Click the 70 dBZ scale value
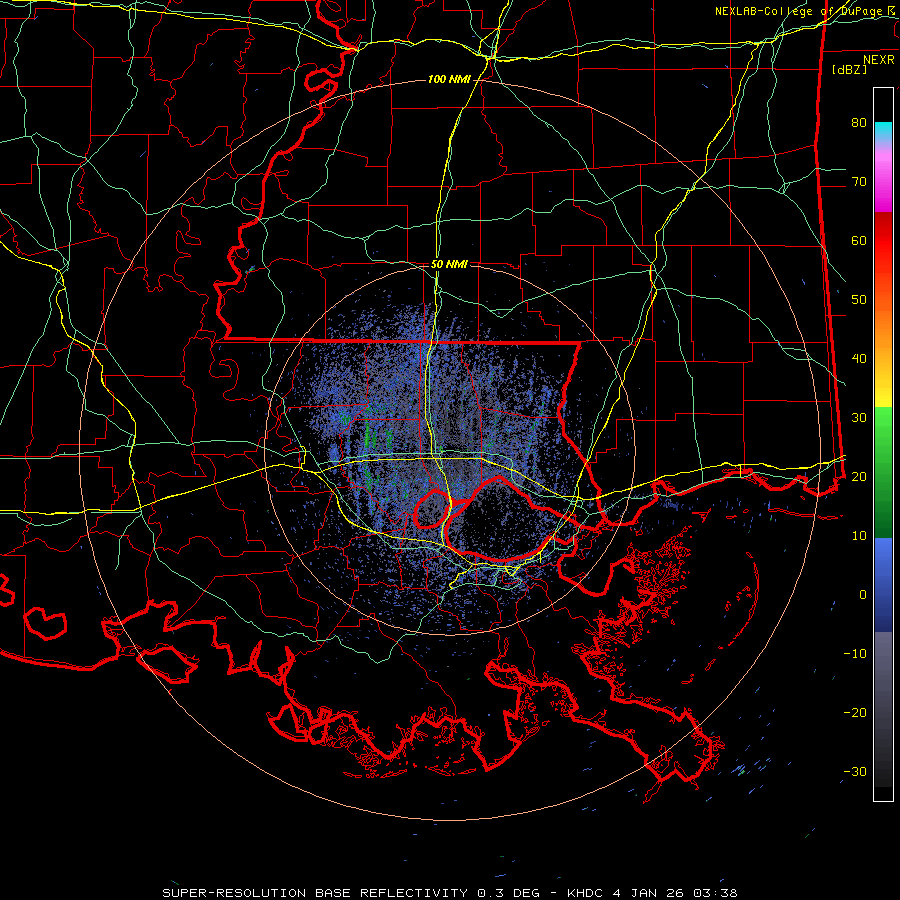Screen dimensions: 900x900 click(x=859, y=182)
